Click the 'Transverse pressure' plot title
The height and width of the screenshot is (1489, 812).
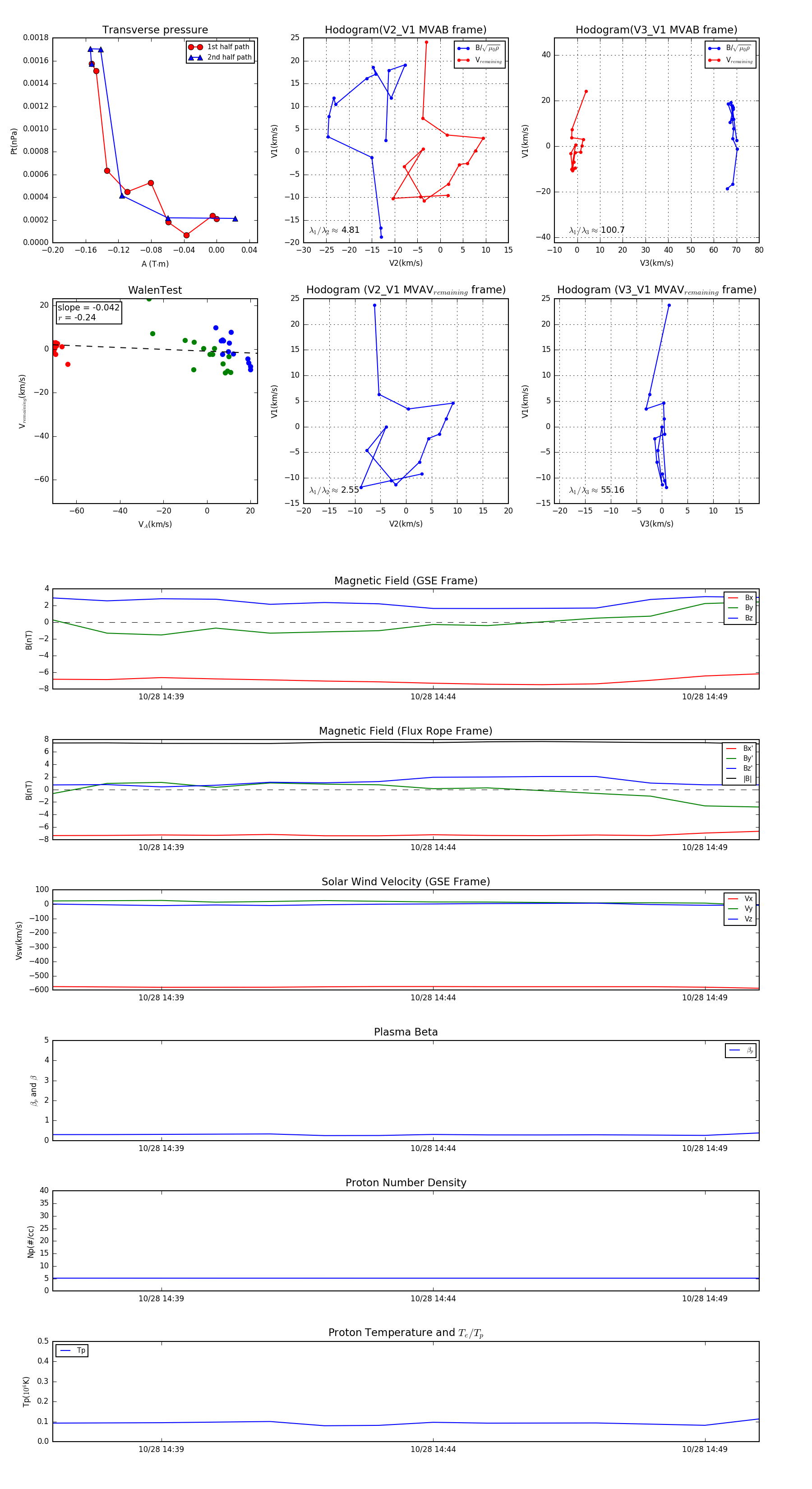155,29
